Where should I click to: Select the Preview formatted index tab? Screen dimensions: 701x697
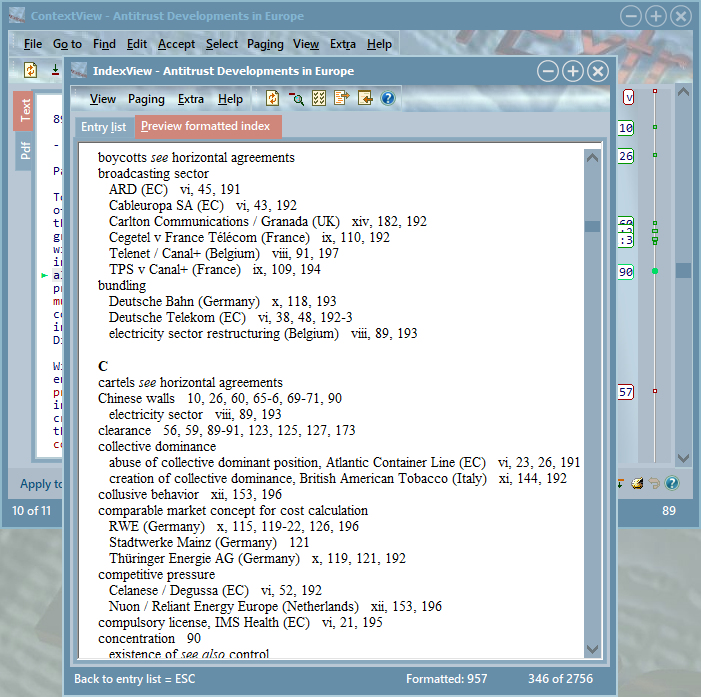click(x=207, y=126)
